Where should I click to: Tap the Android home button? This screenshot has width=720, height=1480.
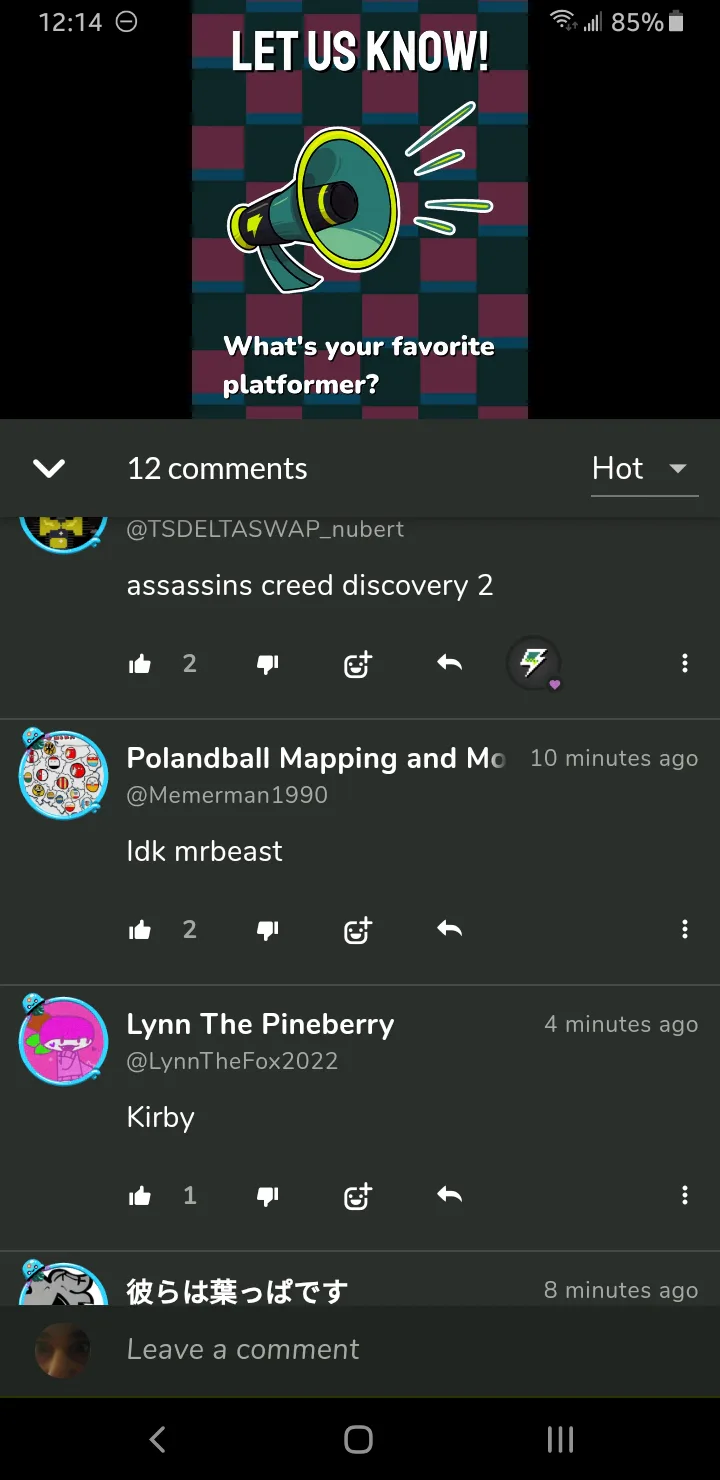pos(358,1440)
